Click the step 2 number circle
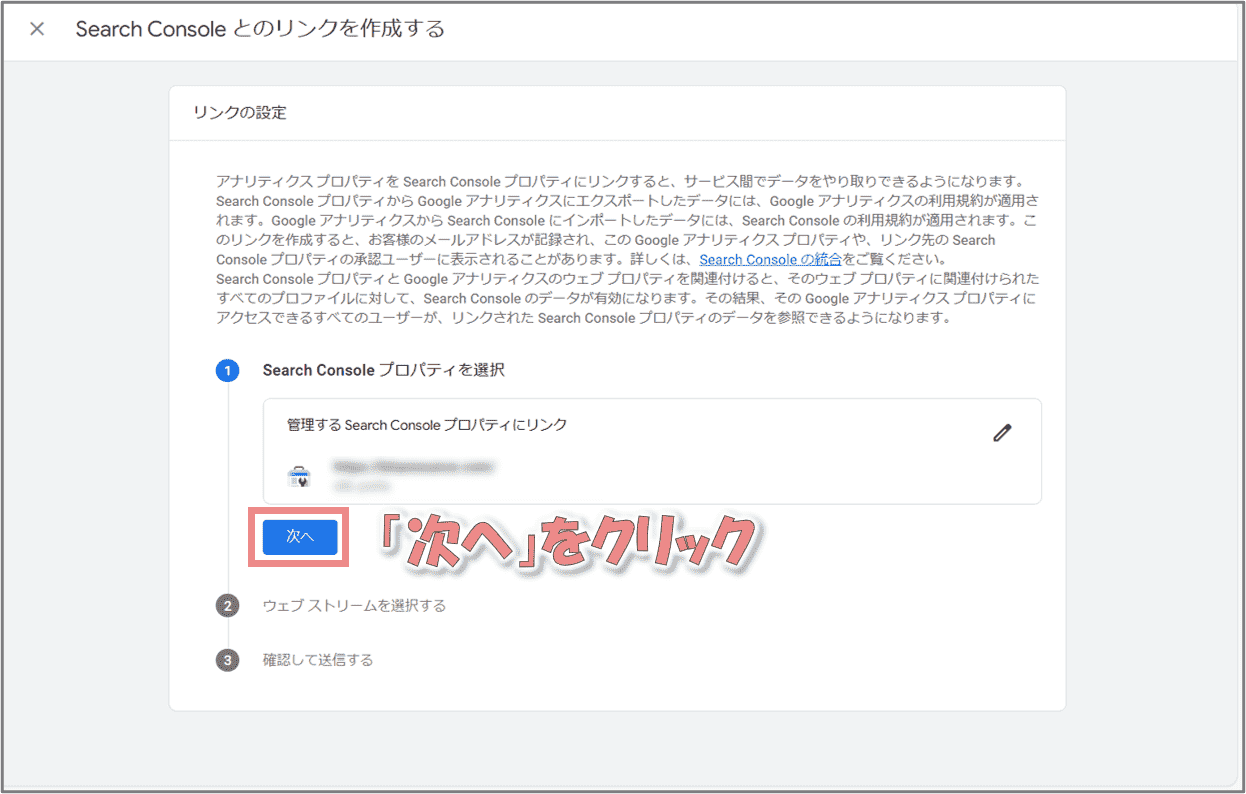Viewport: 1246px width, 794px height. pos(228,606)
